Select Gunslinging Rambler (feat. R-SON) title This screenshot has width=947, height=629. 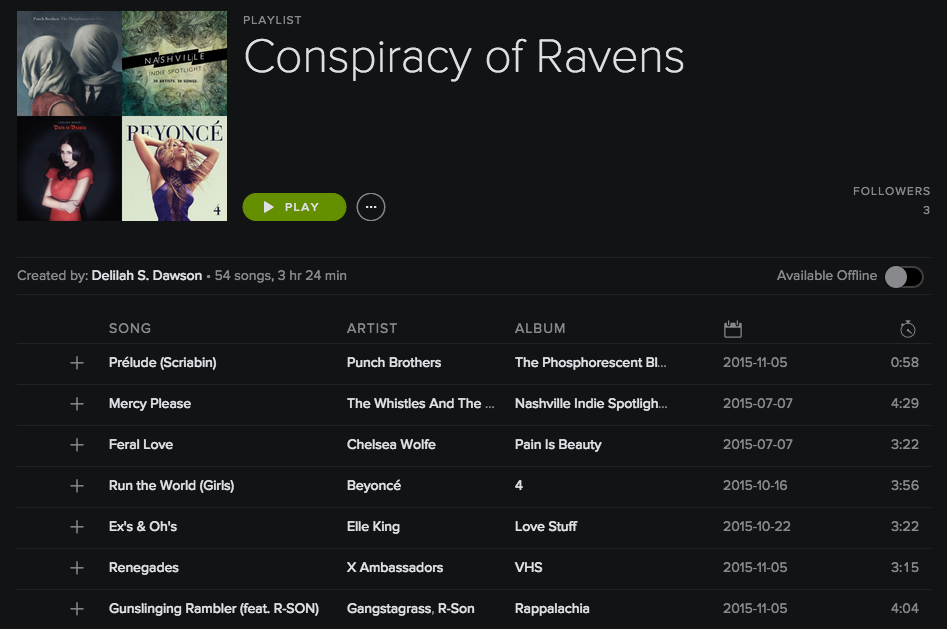pos(214,608)
